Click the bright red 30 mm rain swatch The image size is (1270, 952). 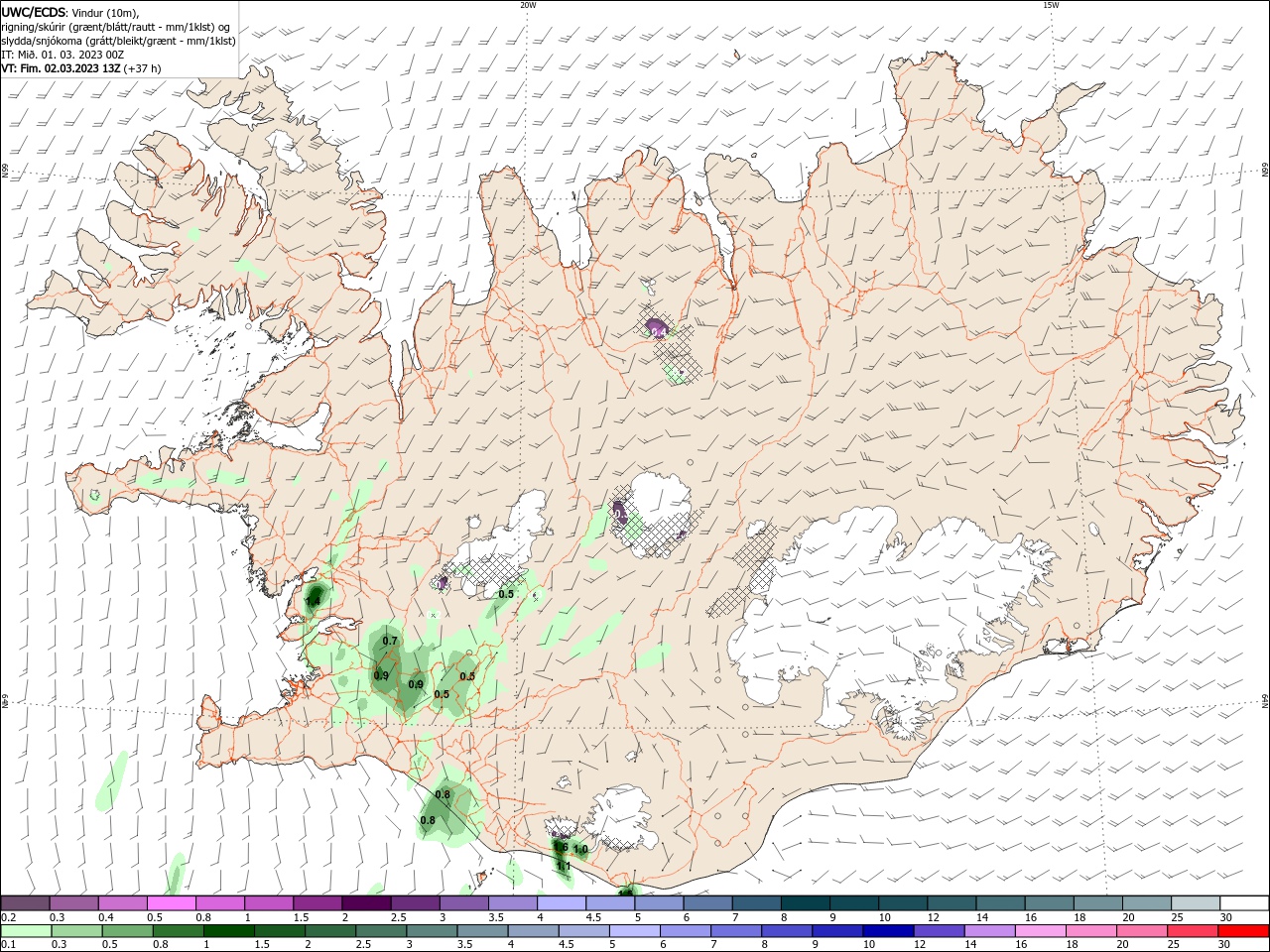coord(1244,931)
